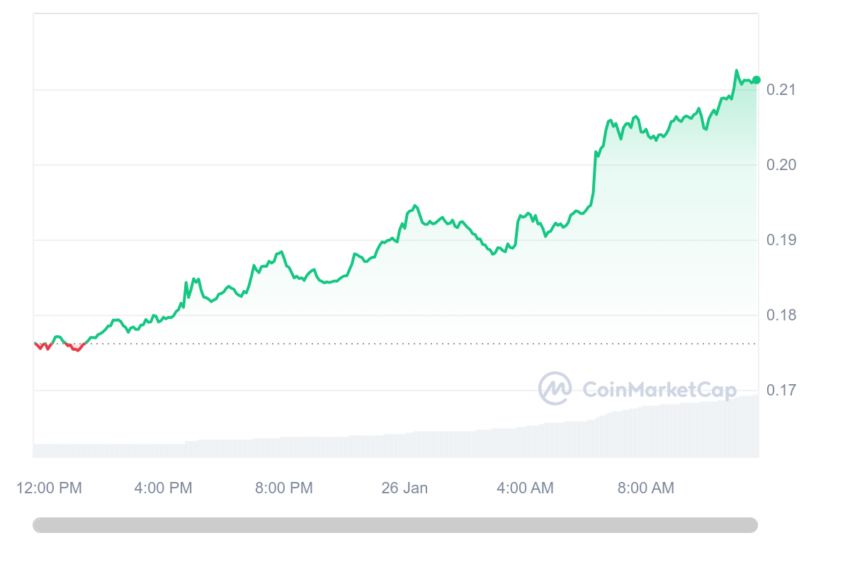Click the 0.18 price axis label
This screenshot has height=567, width=850.
click(x=781, y=315)
